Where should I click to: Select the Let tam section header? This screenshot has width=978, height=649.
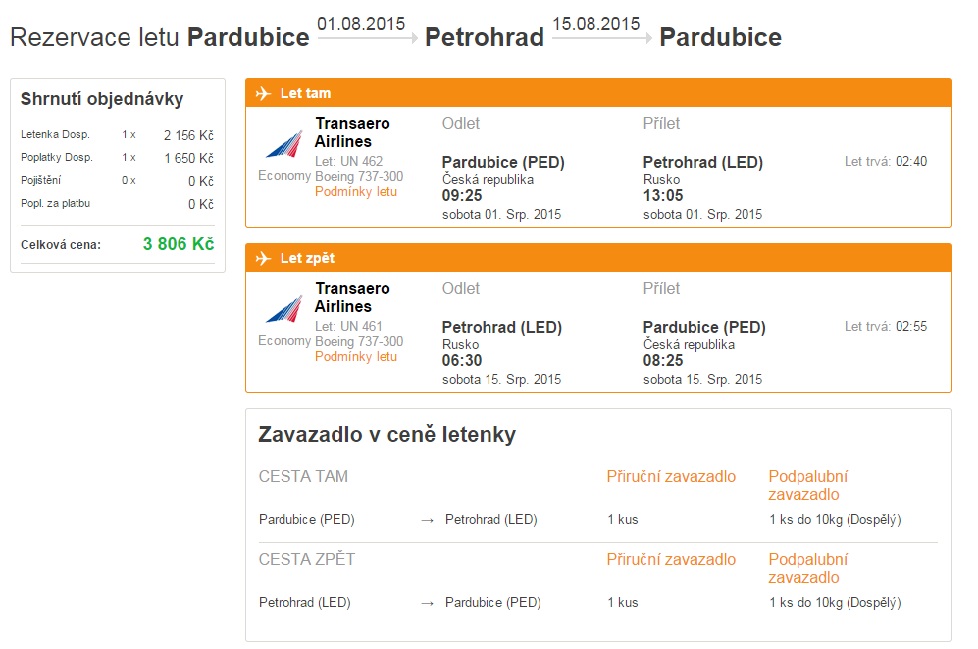pos(598,93)
